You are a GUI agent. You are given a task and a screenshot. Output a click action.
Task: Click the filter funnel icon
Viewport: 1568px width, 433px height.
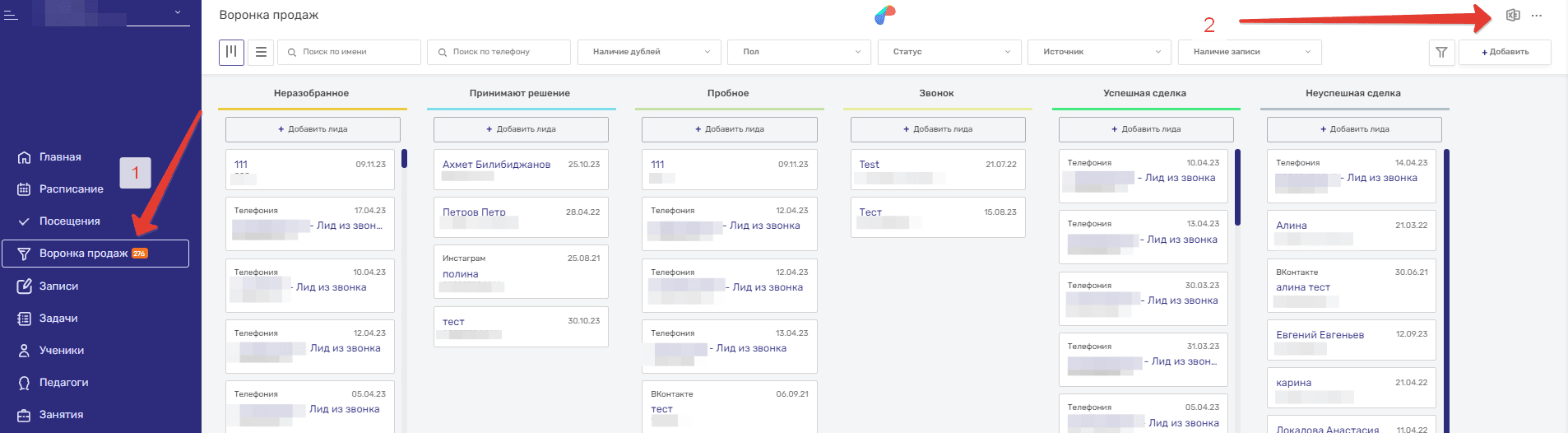pos(1441,52)
